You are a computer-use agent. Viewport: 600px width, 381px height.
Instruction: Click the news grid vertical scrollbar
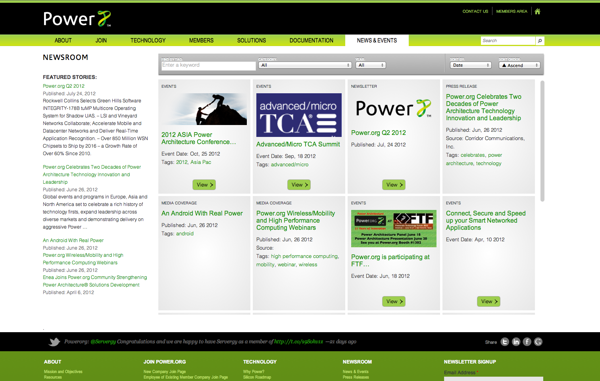coord(542,141)
